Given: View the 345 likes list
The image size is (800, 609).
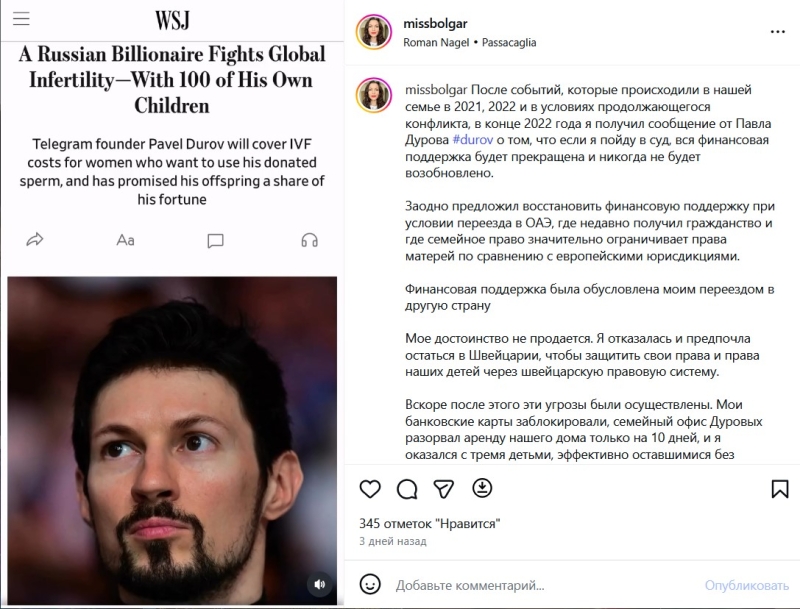Looking at the screenshot, I should coord(430,524).
